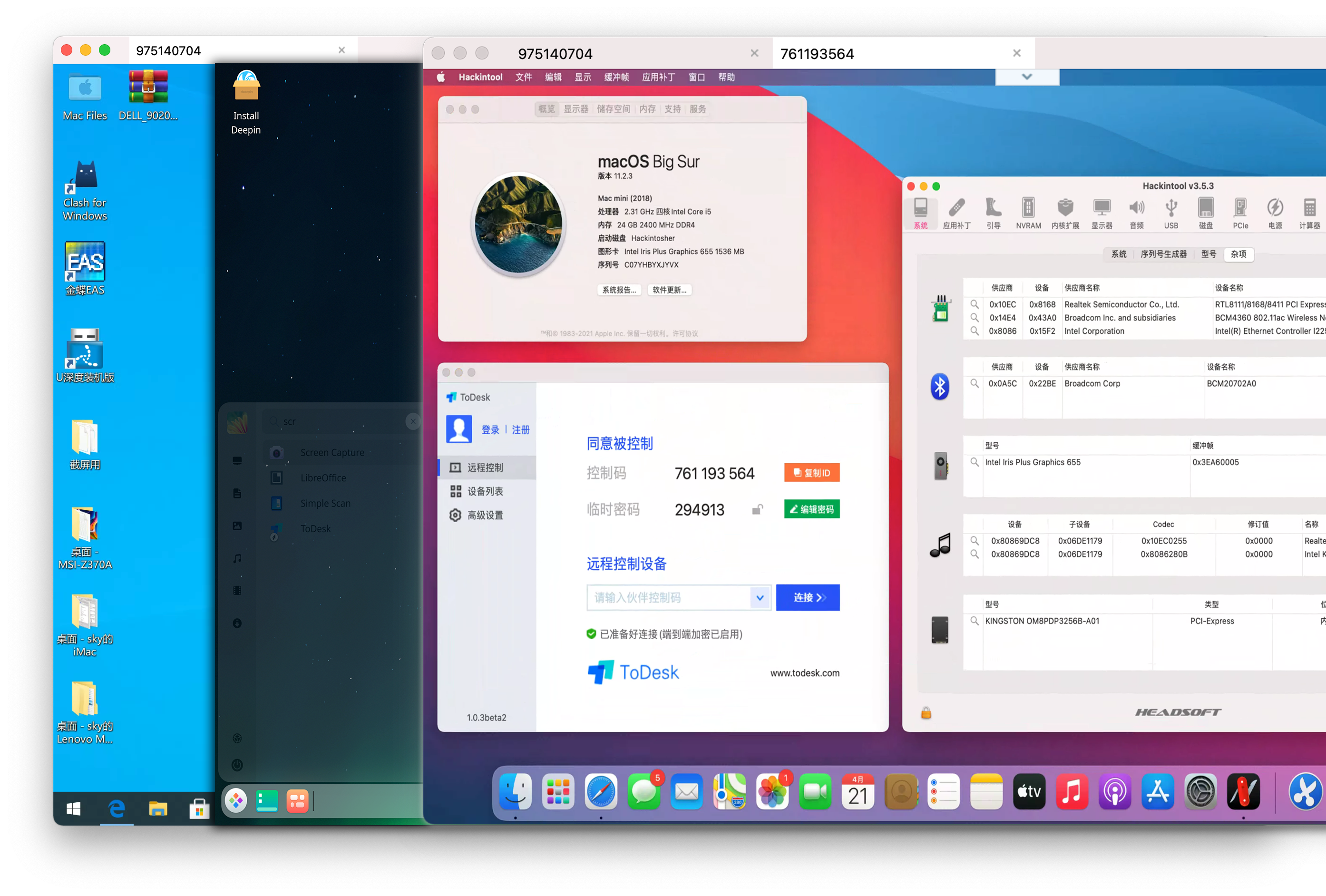Open Safari from the Dock
1326x896 pixels.
(x=601, y=791)
